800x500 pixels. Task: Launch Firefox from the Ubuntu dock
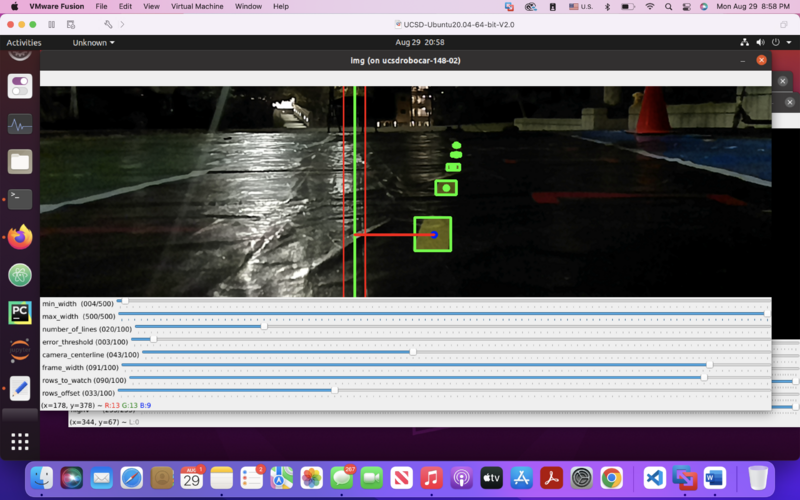click(20, 237)
